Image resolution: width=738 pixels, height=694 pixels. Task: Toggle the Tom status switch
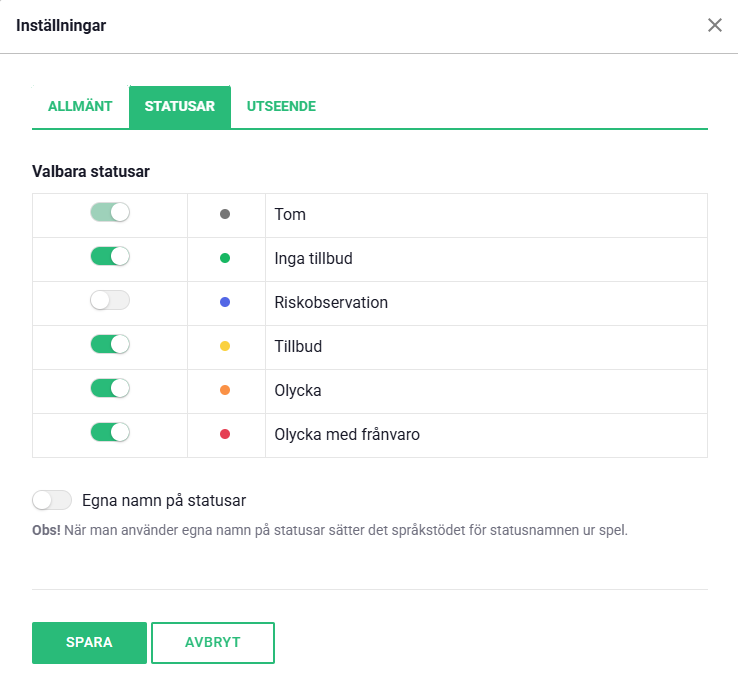point(110,213)
